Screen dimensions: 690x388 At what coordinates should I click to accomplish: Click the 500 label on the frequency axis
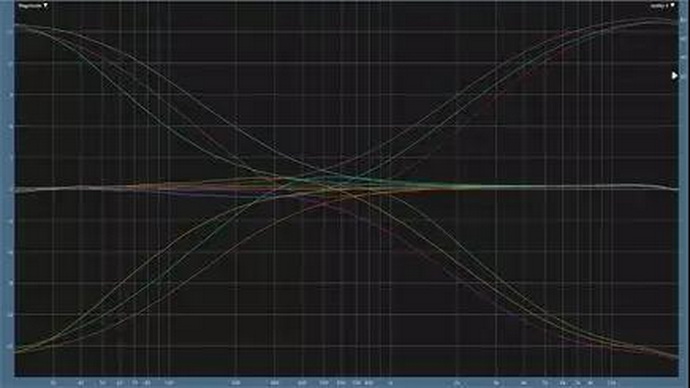[324, 383]
